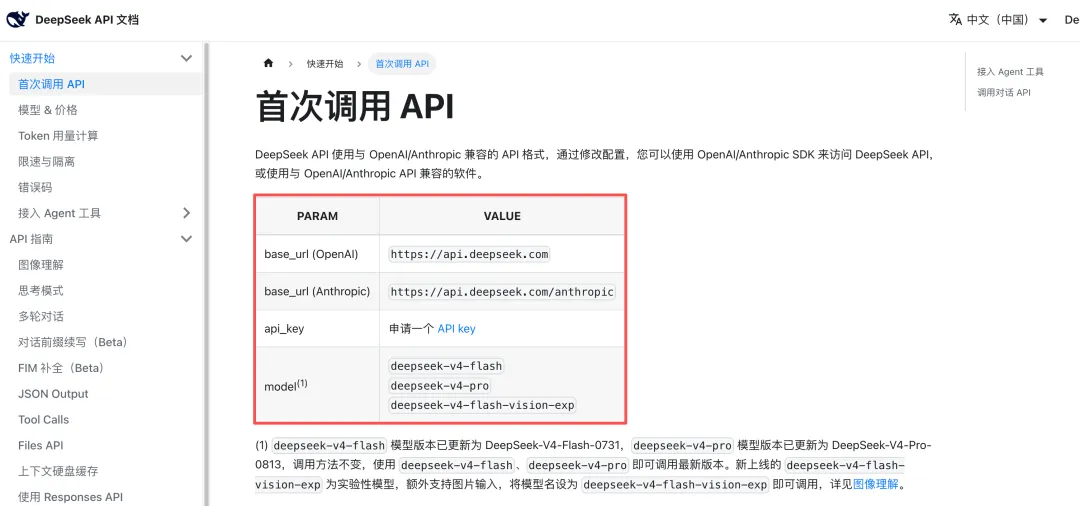Click the api_key param cell

[318, 329]
